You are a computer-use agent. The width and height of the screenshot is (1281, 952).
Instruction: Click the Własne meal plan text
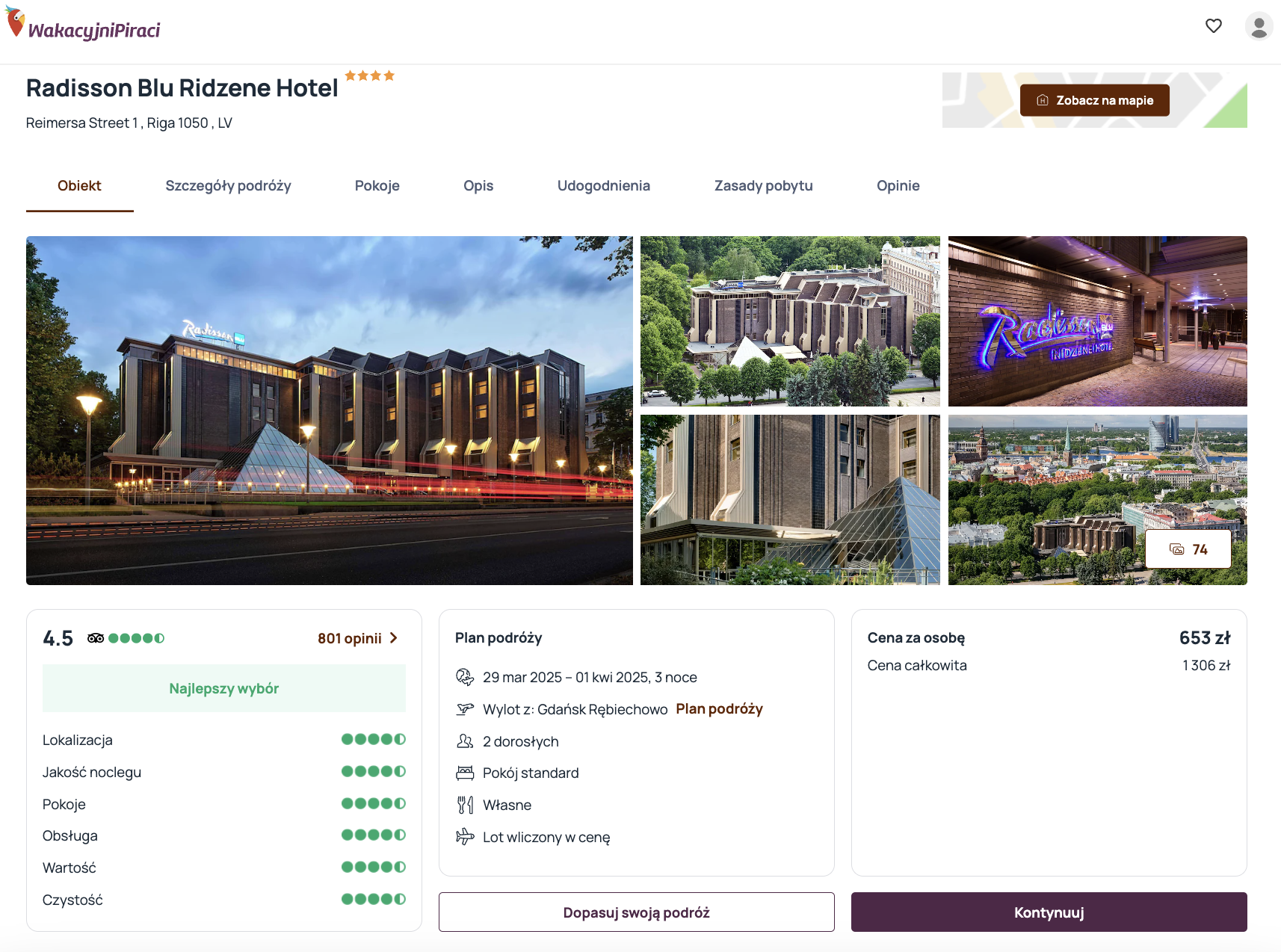507,805
